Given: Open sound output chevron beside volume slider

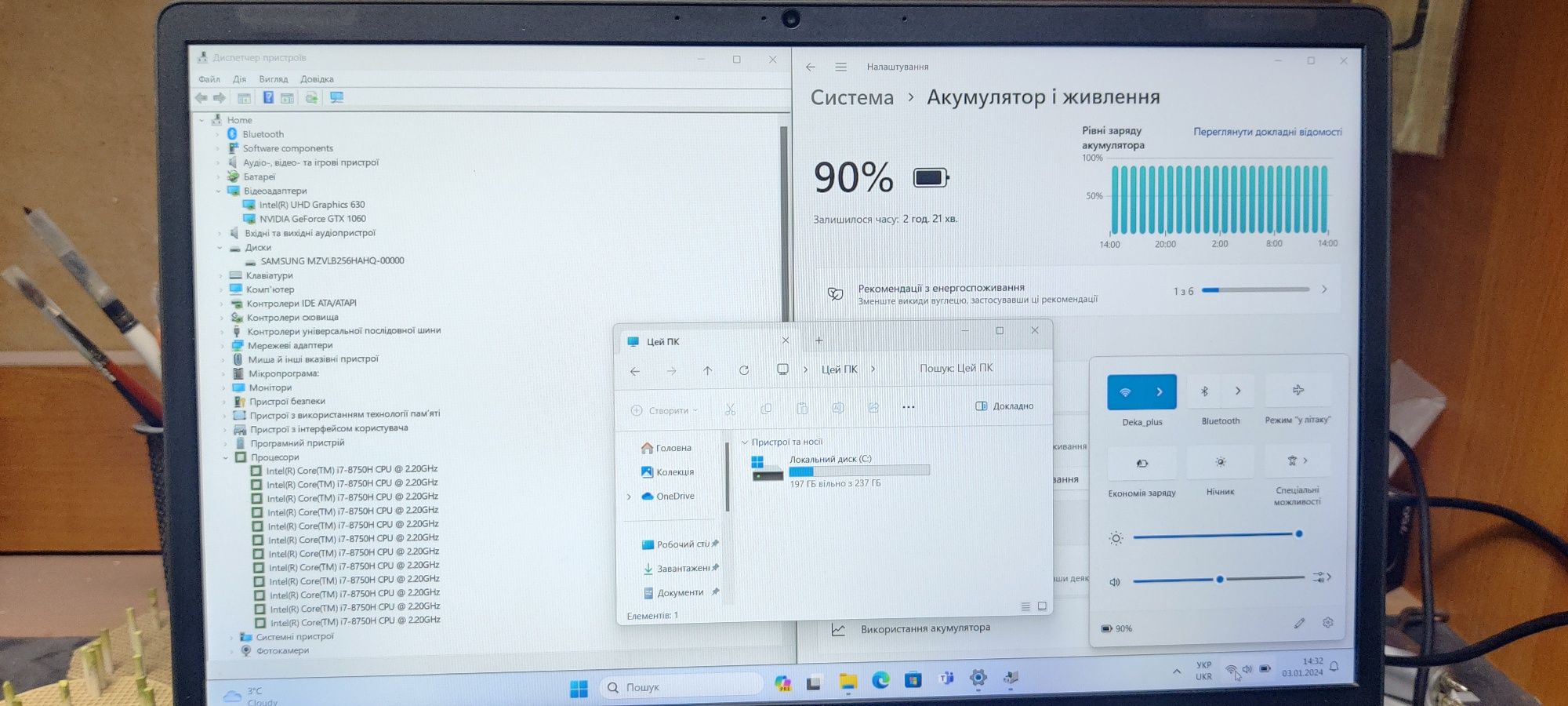Looking at the screenshot, I should (1323, 577).
